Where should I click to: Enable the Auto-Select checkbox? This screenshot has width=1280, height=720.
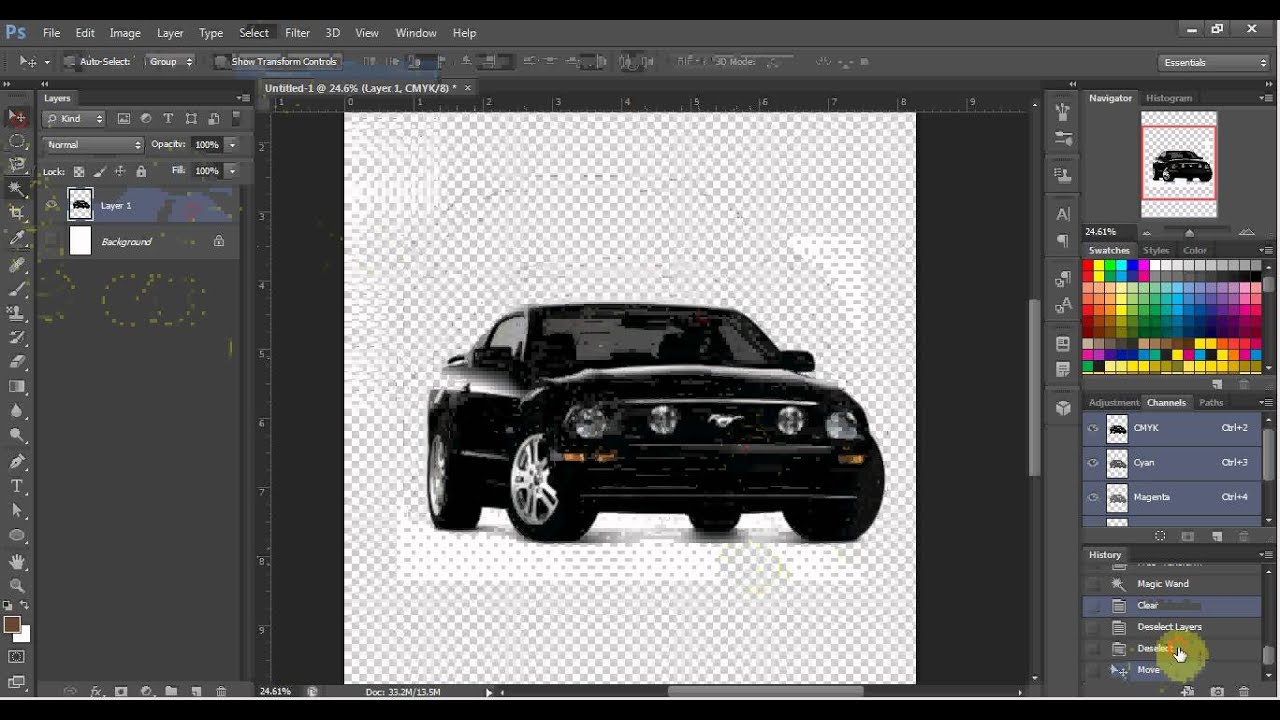coord(70,62)
